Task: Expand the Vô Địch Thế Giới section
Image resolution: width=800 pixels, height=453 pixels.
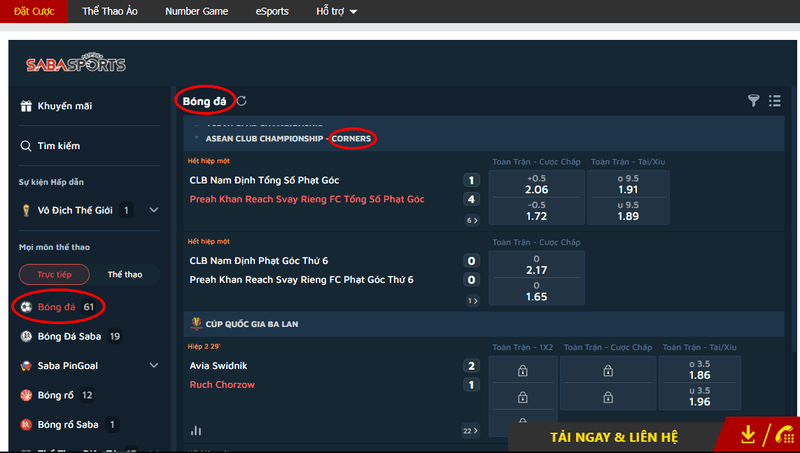Action: click(153, 210)
